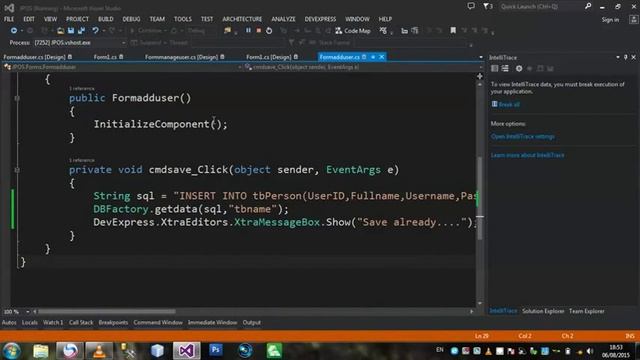Click the split editor icon above scrollbar
The width and height of the screenshot is (640, 360).
[x=480, y=76]
